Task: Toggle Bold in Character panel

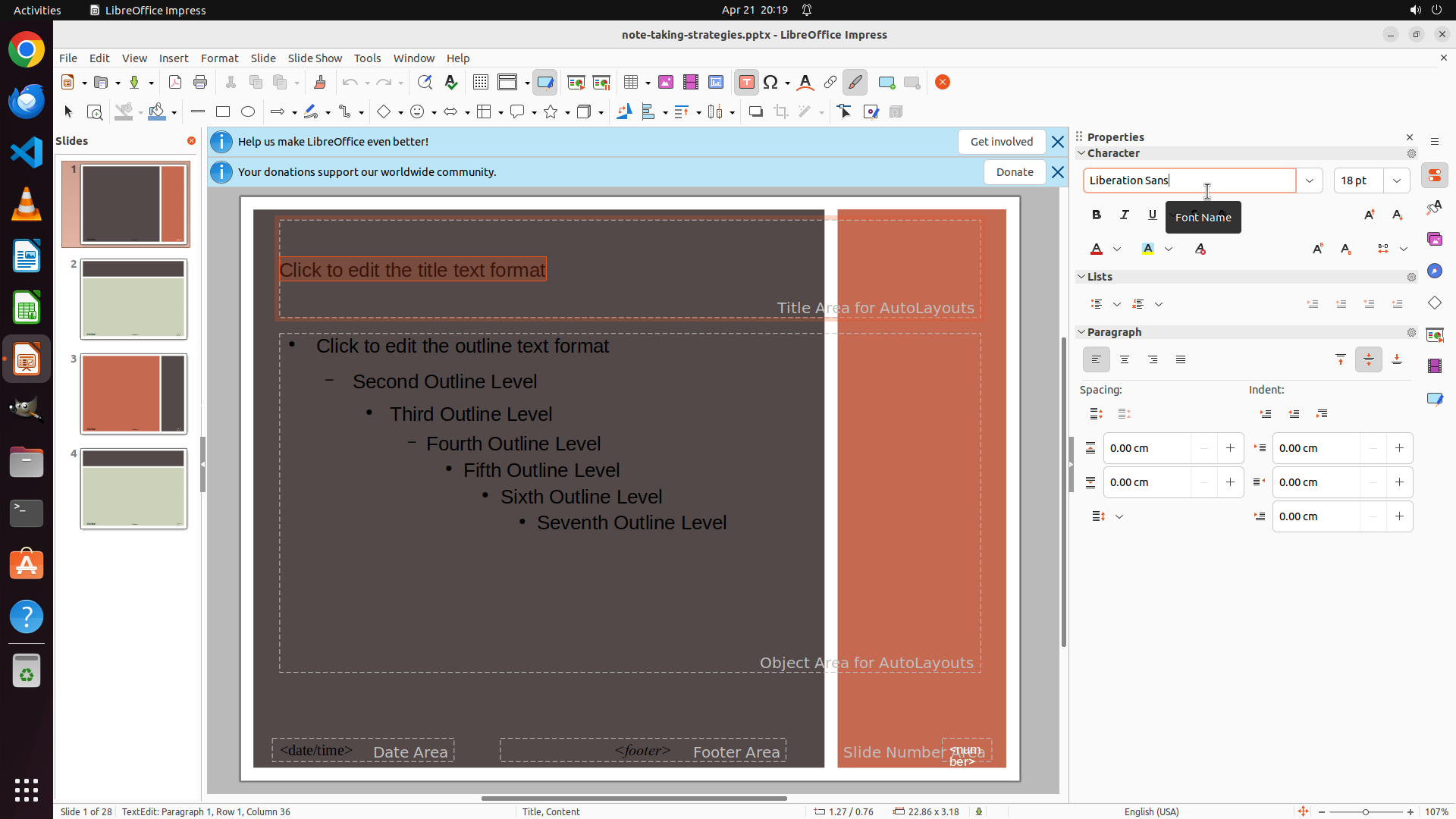Action: coord(1097,215)
